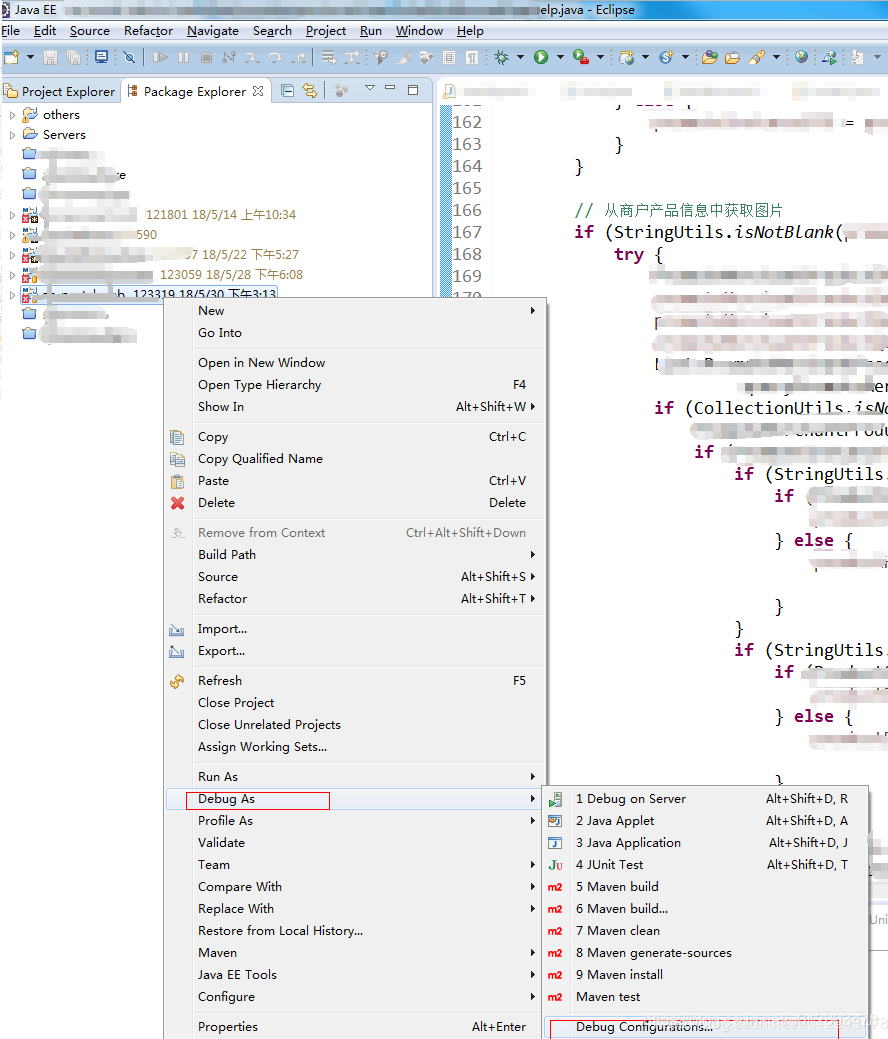Click the Run External Tools icon
Screen dimensions: 888x1039
point(581,58)
